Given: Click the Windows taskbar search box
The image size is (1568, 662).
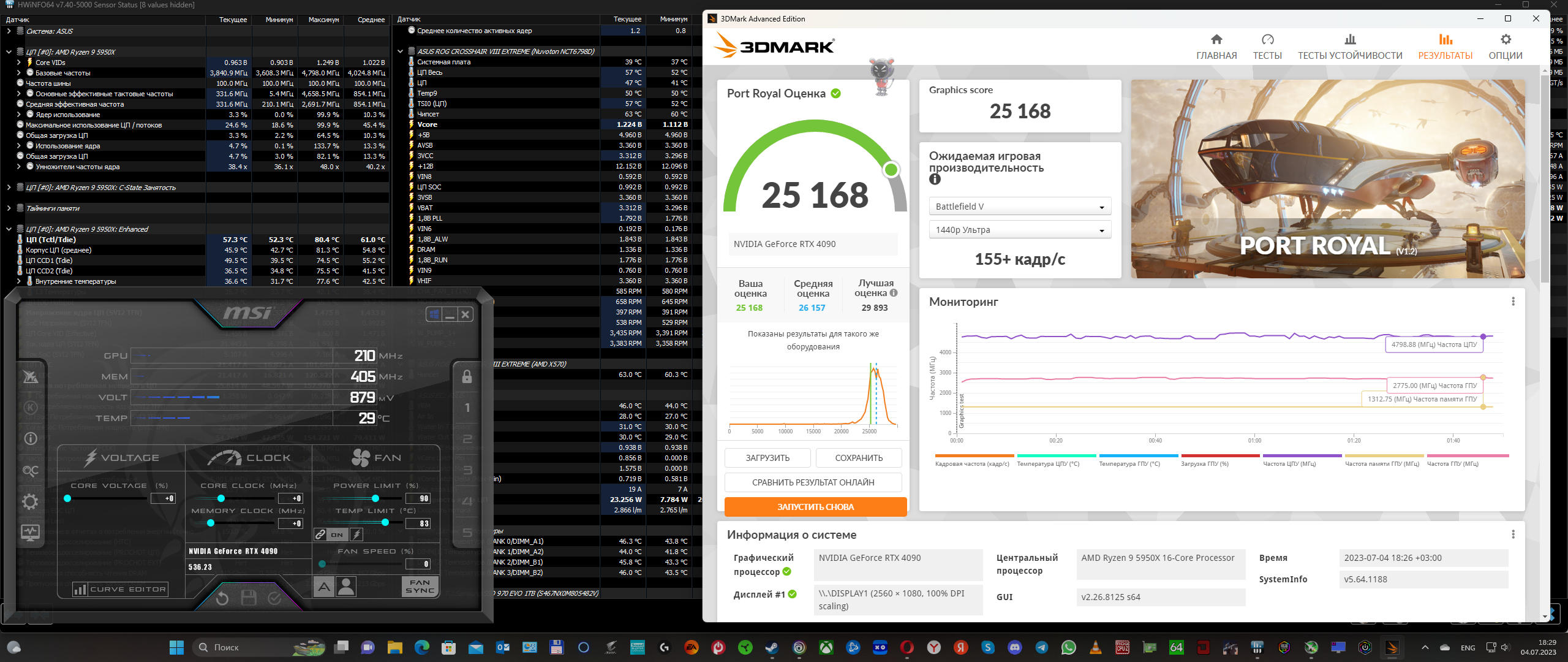Looking at the screenshot, I should pyautogui.click(x=245, y=647).
